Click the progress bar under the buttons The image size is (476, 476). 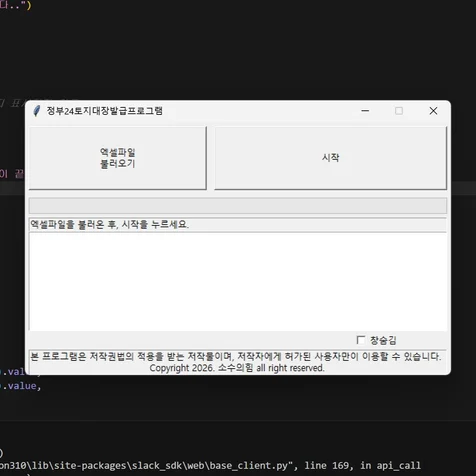point(238,205)
